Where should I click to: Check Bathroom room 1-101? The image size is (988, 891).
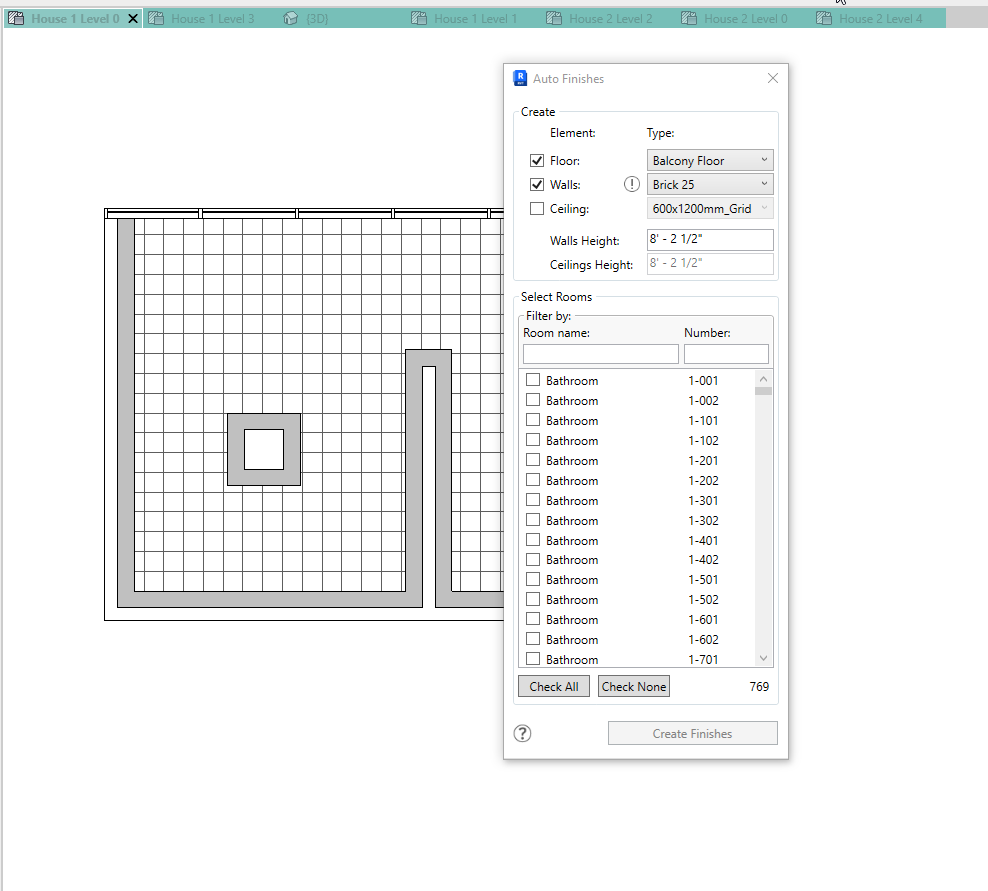tap(533, 420)
